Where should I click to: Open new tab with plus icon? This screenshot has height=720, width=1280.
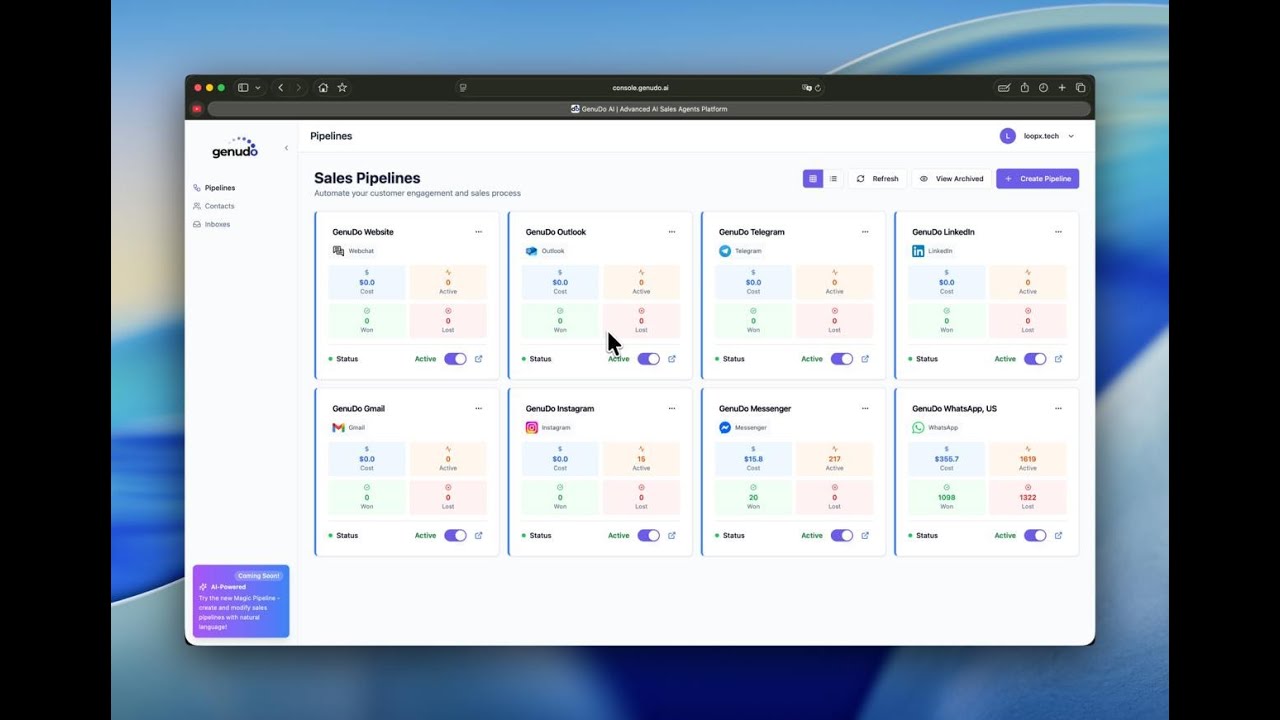(1062, 88)
